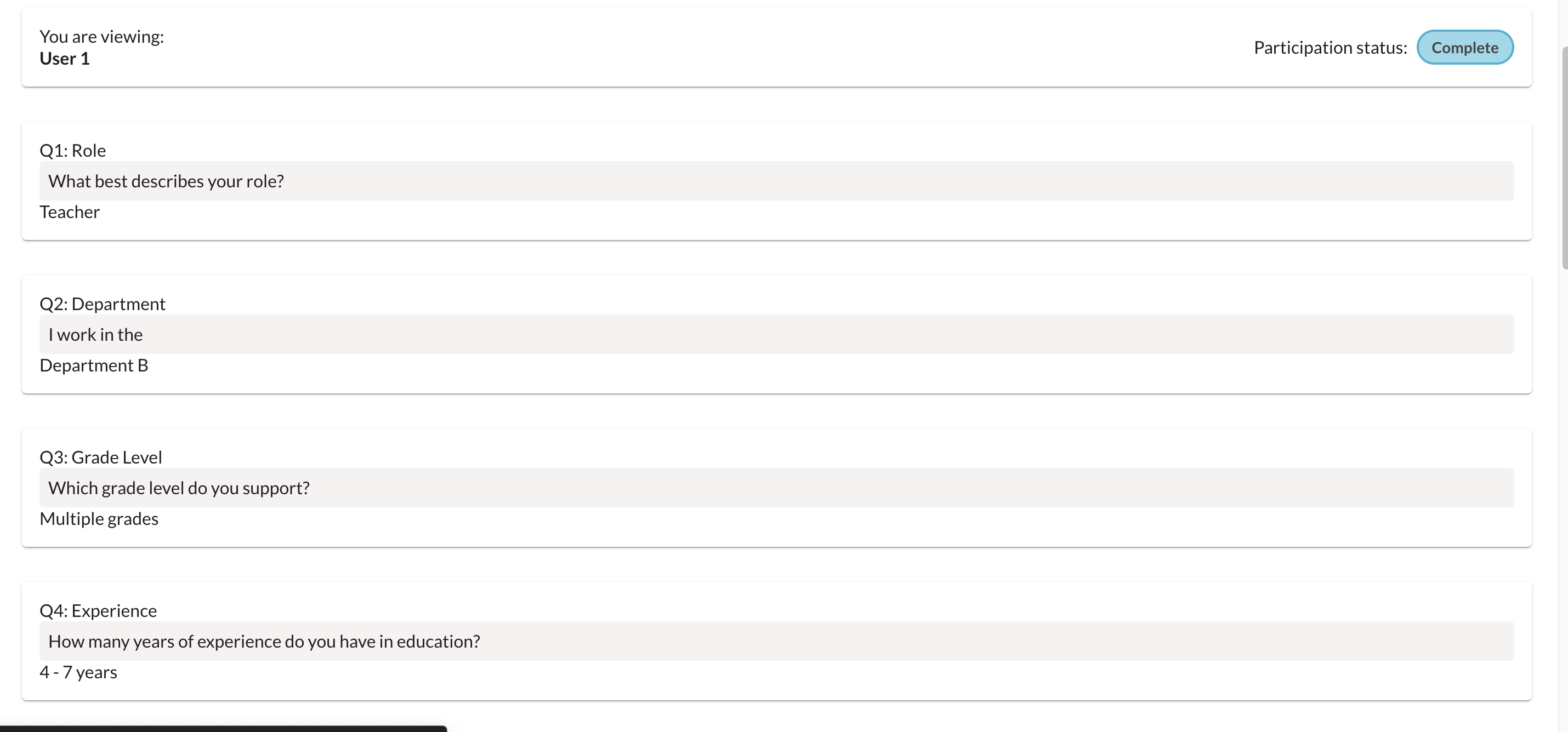Screen dimensions: 1568x732
Task: Click the Teacher answer text
Action: point(70,211)
